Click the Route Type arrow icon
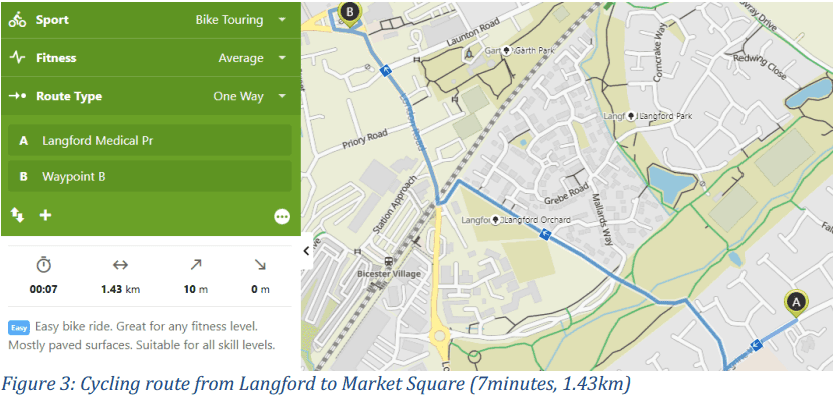 (18, 96)
